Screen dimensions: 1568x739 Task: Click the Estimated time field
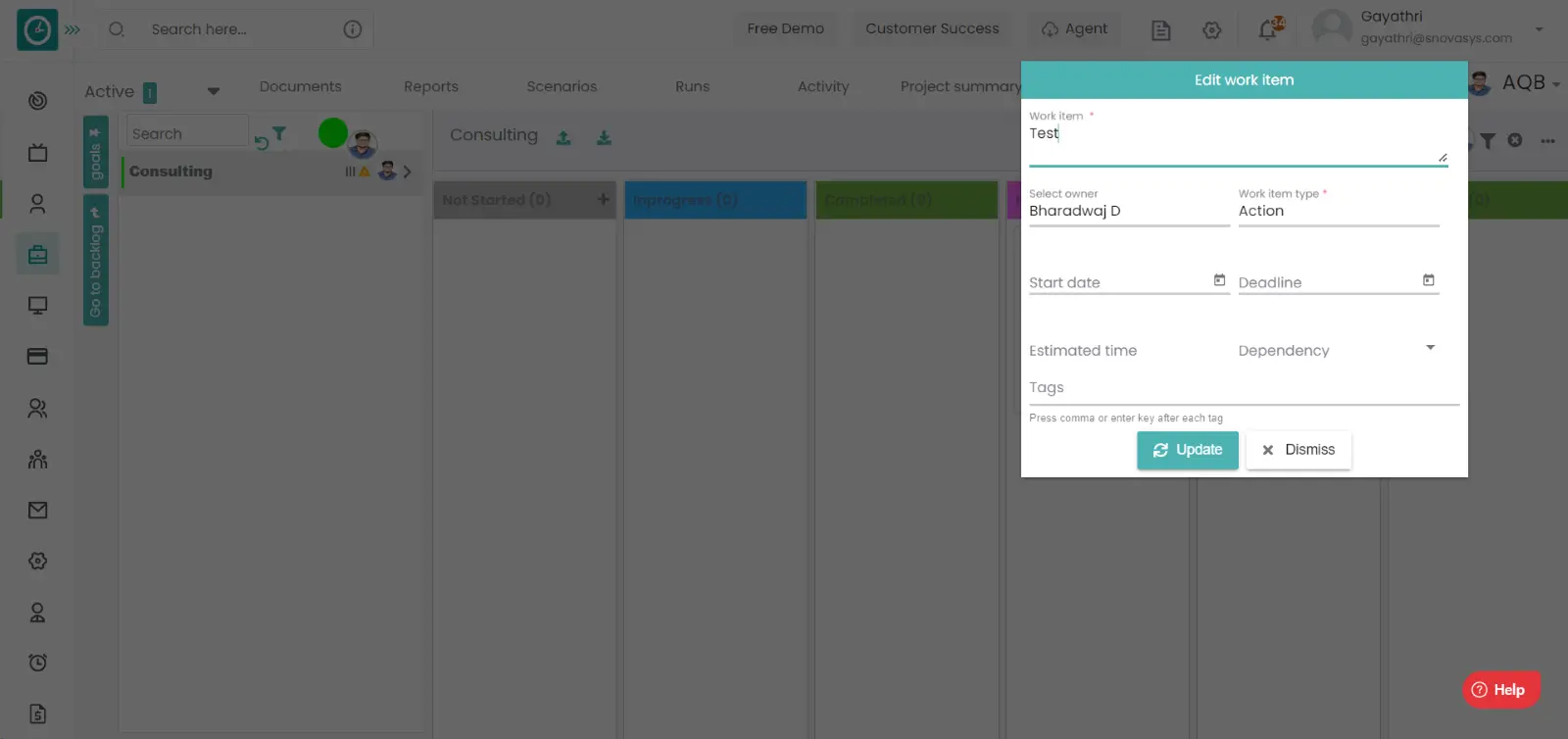1127,351
